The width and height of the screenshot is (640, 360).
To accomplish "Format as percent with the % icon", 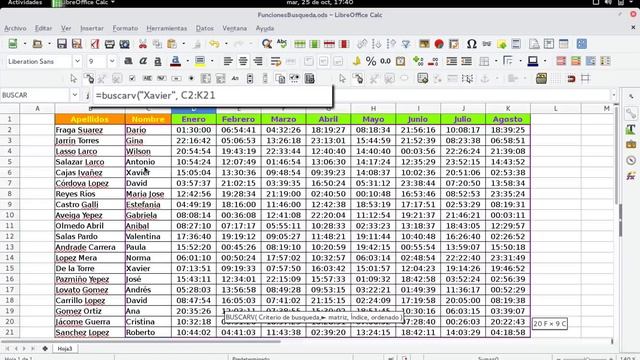I will (x=371, y=61).
